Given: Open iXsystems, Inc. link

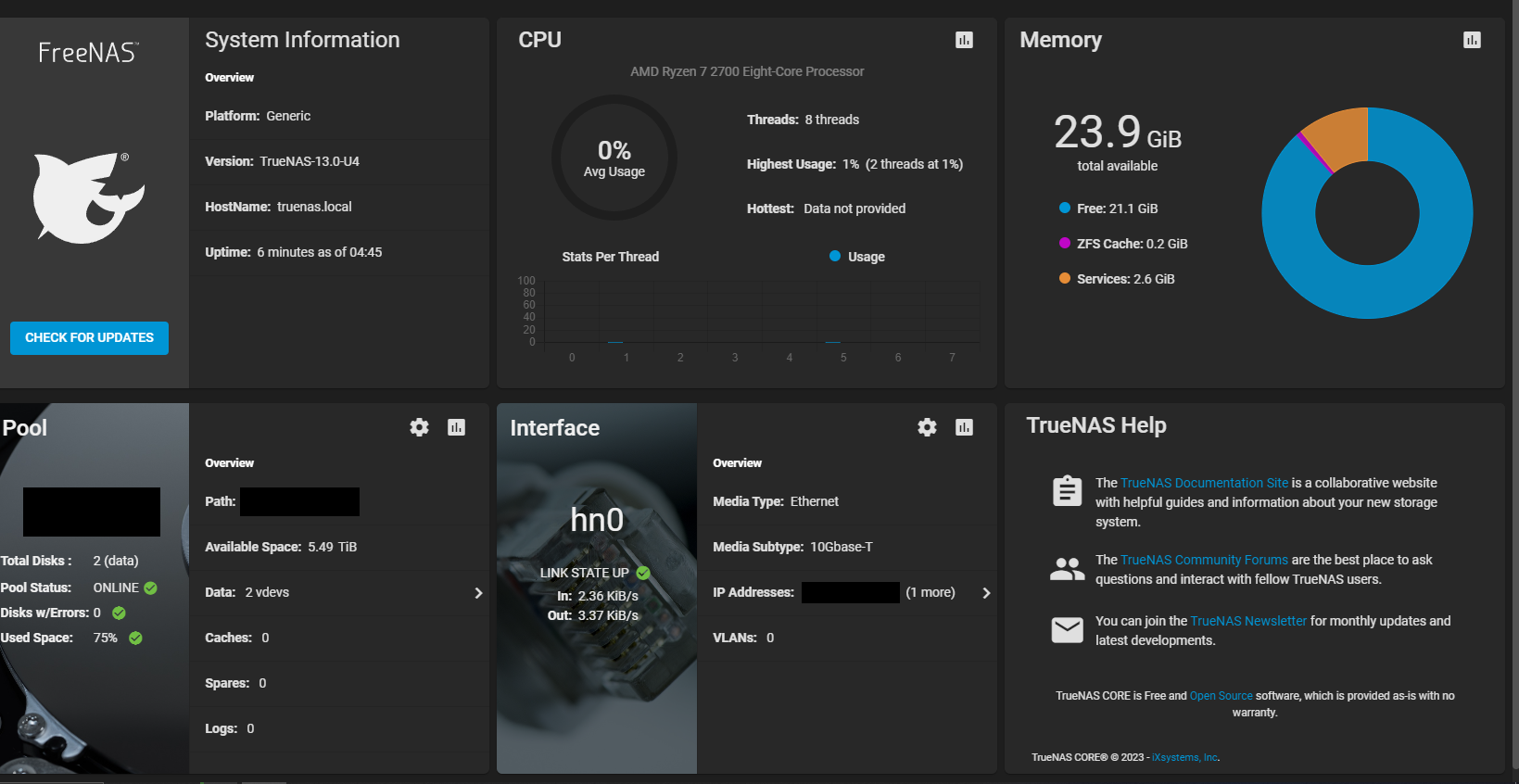Looking at the screenshot, I should 1185,757.
